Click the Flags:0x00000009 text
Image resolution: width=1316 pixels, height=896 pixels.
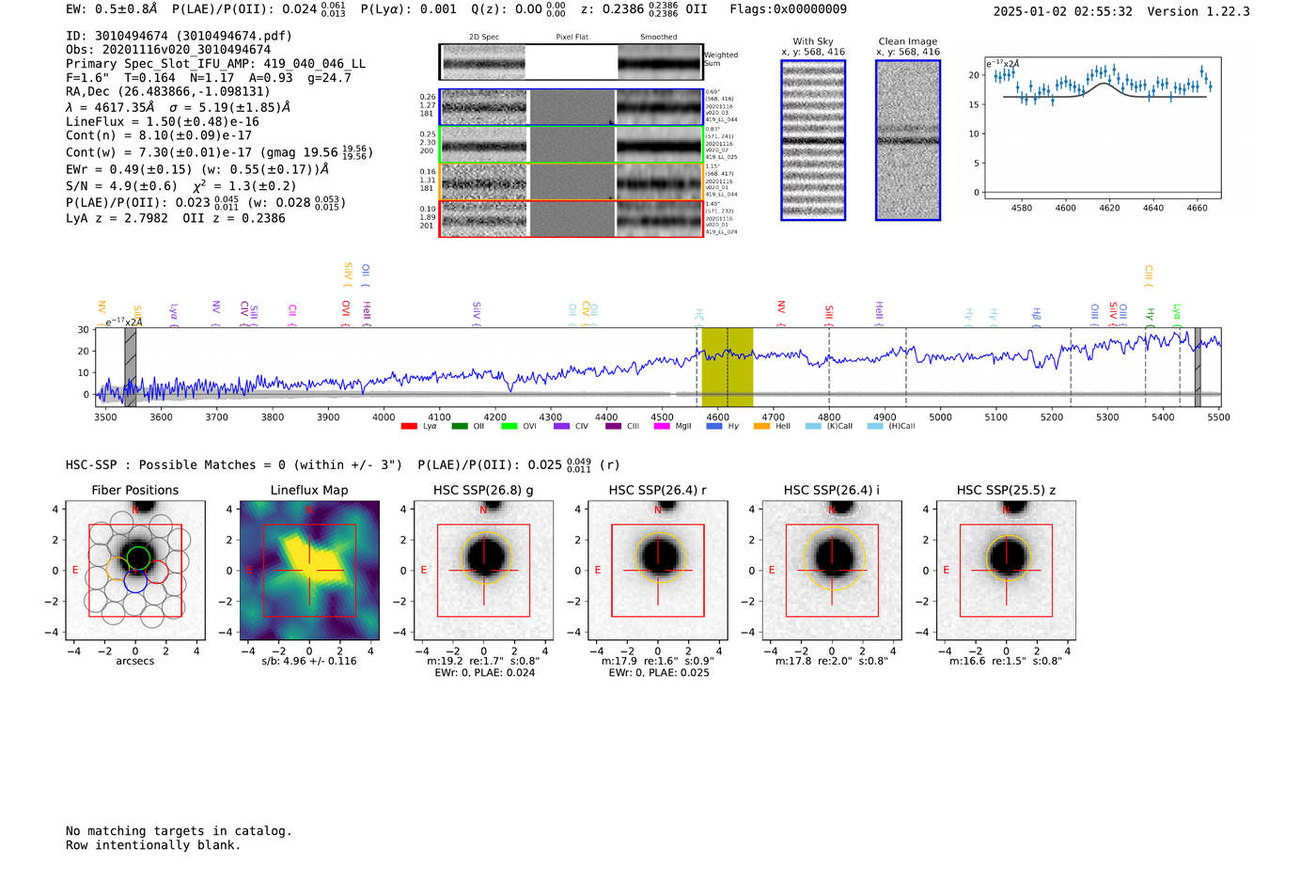(x=788, y=8)
